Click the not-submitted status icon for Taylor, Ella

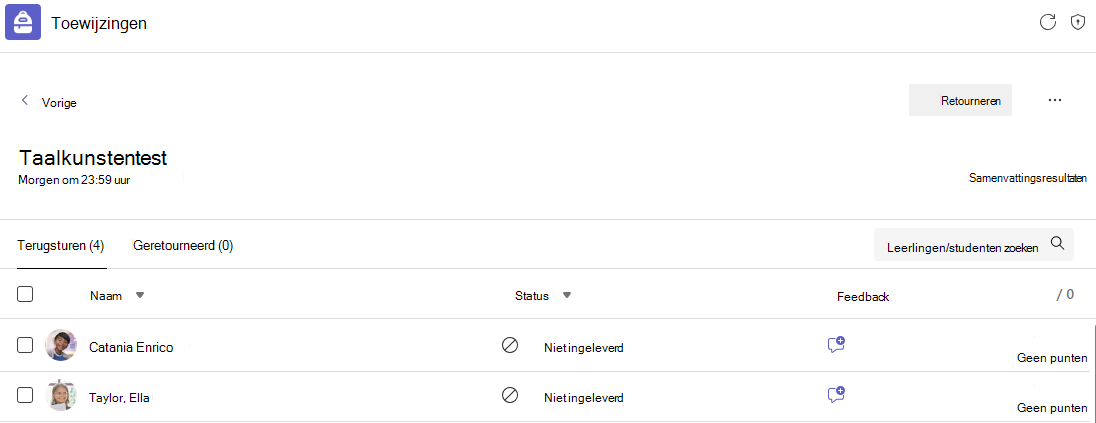click(x=510, y=395)
